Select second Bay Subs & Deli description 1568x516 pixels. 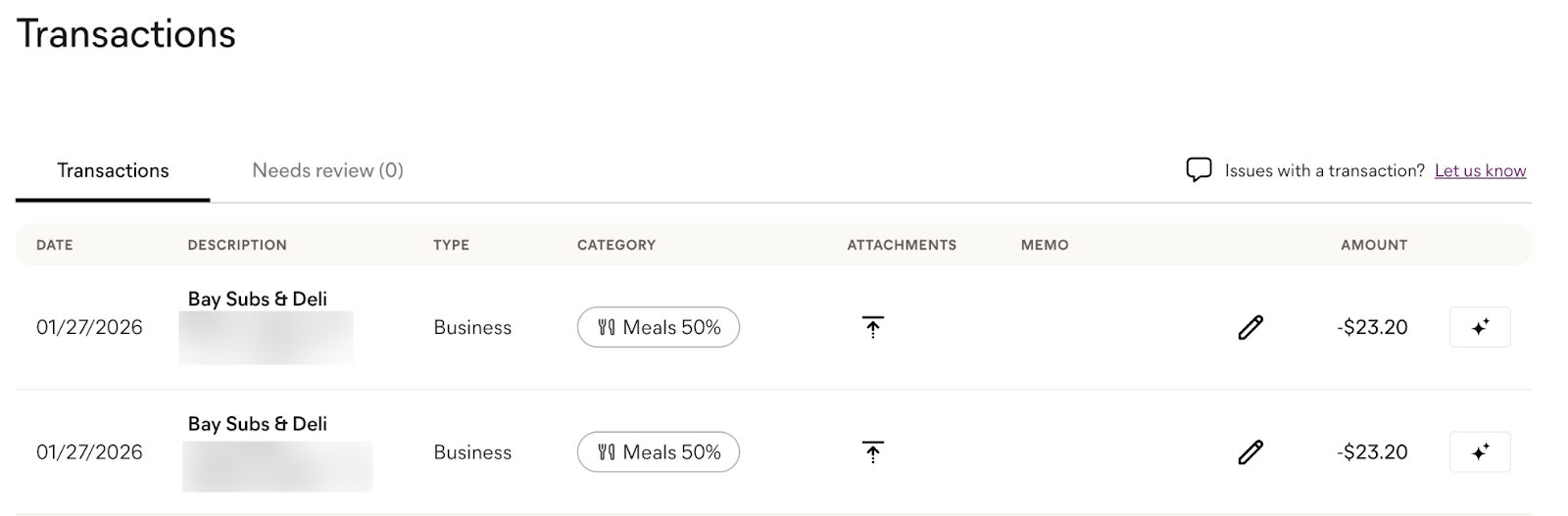[x=258, y=424]
